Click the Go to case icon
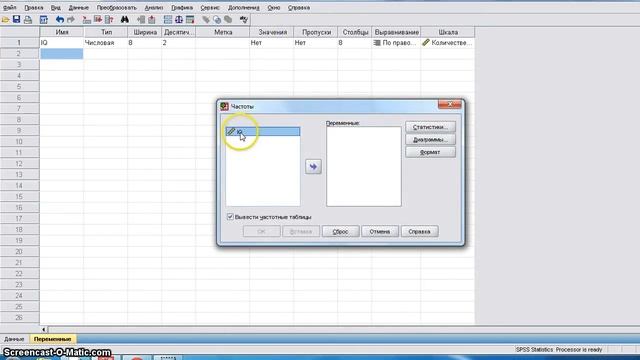640x360 pixels. [87, 20]
